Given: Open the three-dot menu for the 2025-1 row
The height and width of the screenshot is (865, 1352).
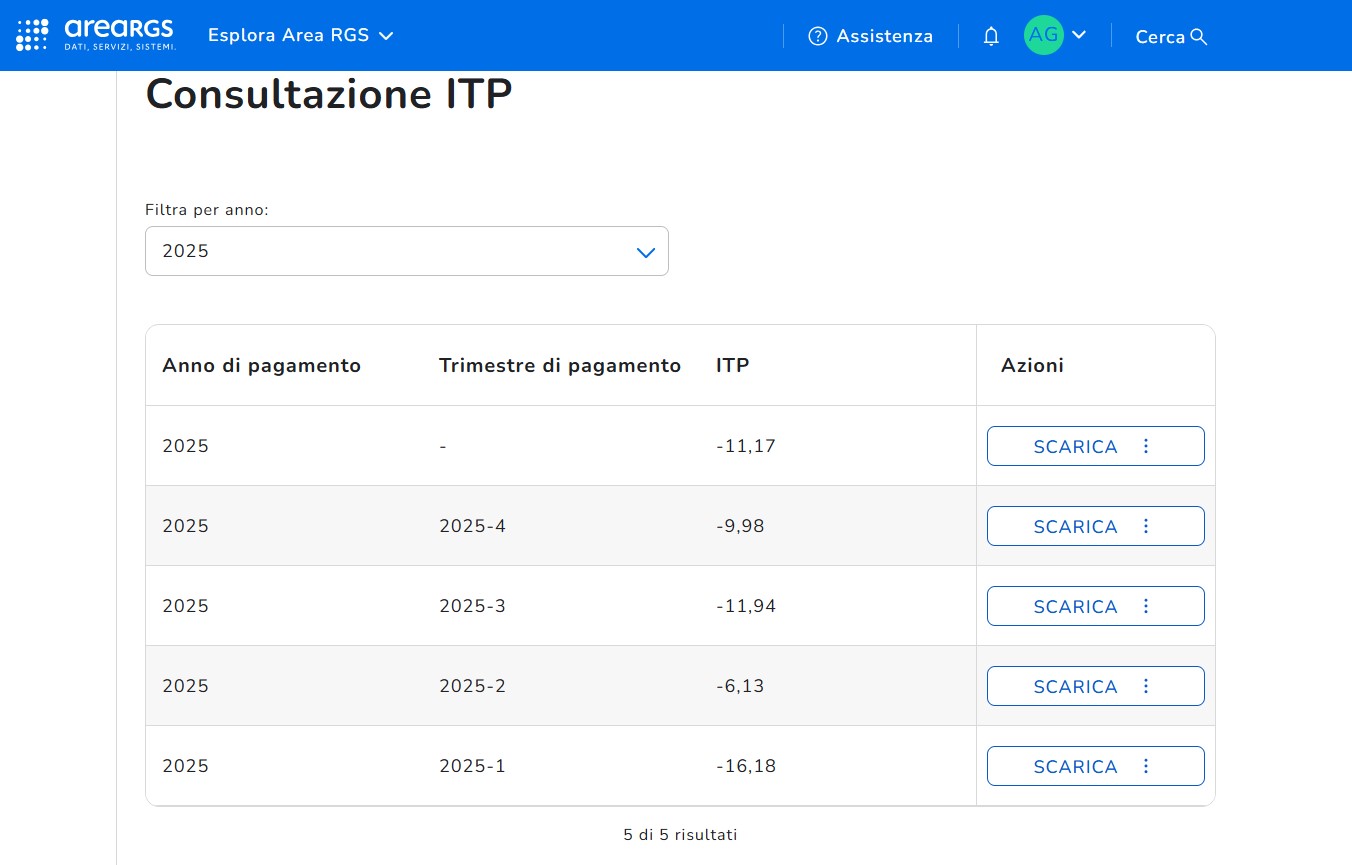Looking at the screenshot, I should click(1146, 766).
